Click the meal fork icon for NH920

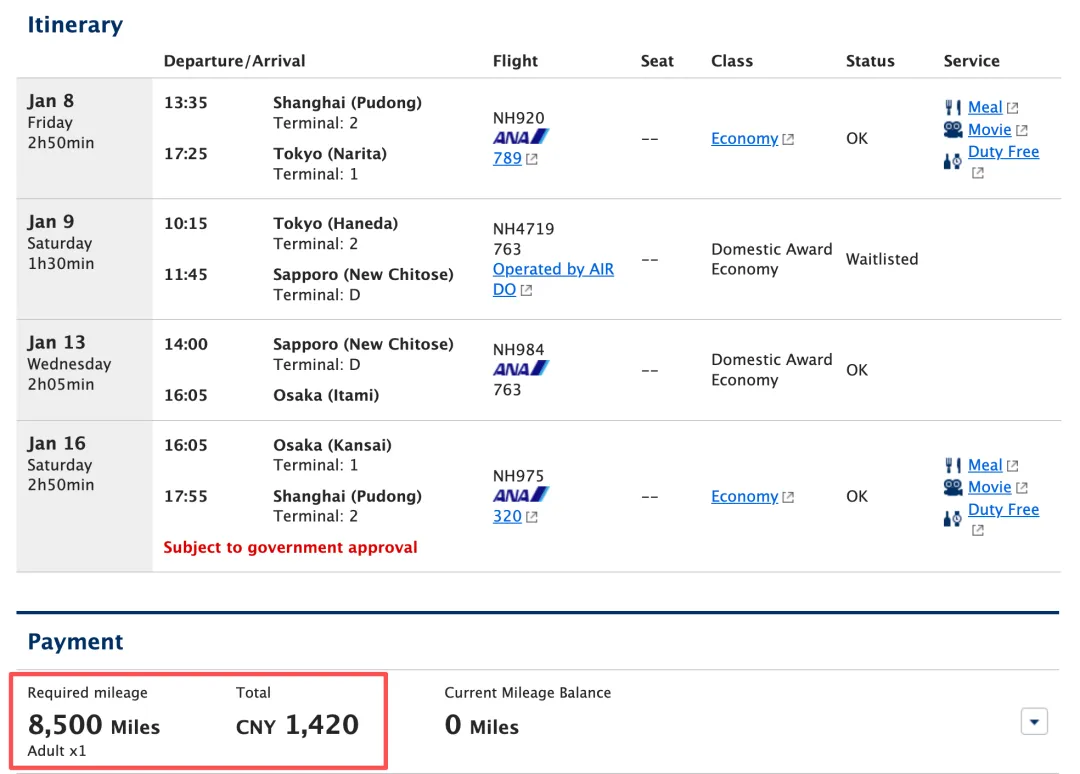pyautogui.click(x=953, y=107)
